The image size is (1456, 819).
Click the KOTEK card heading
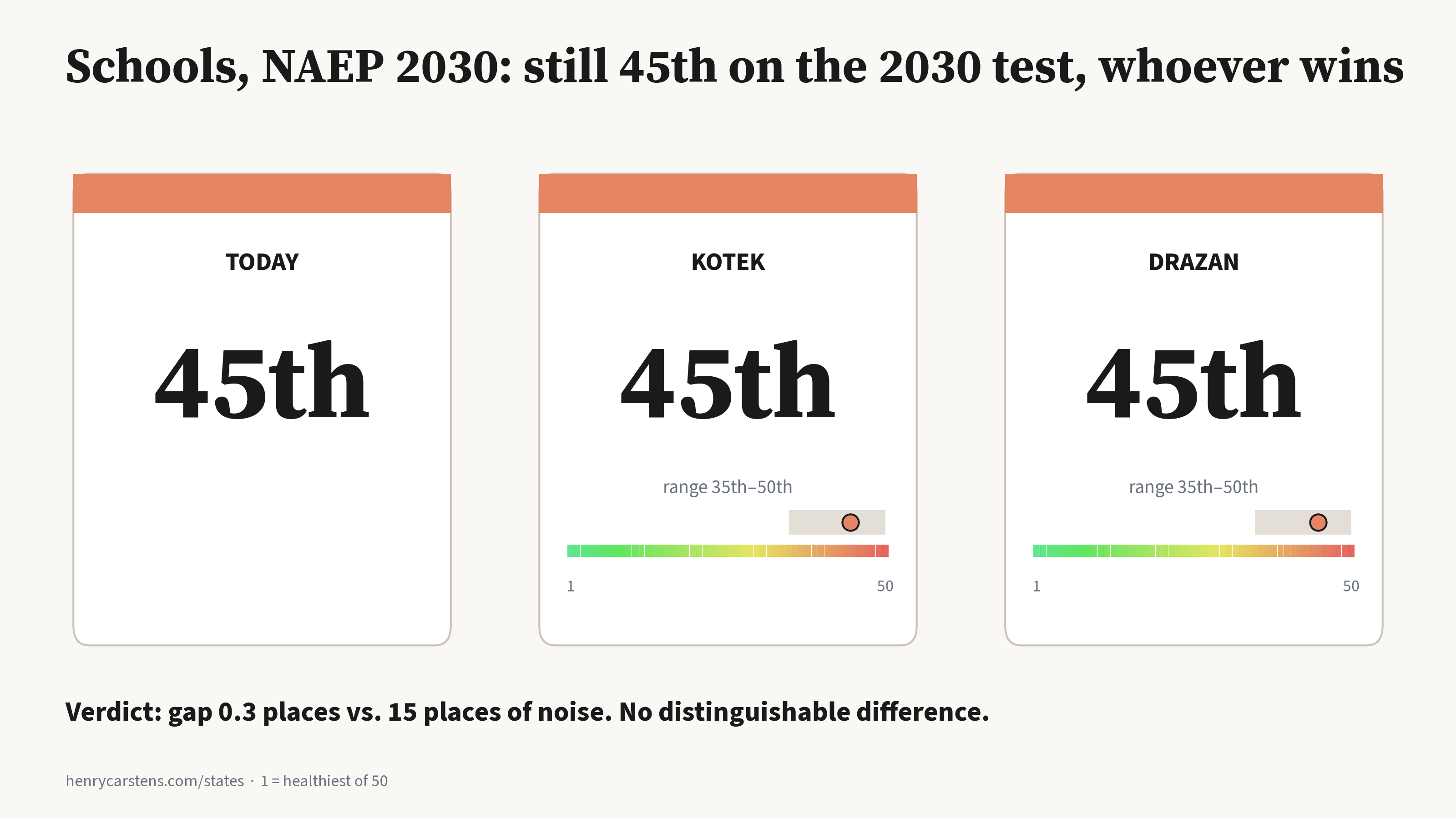(x=728, y=262)
